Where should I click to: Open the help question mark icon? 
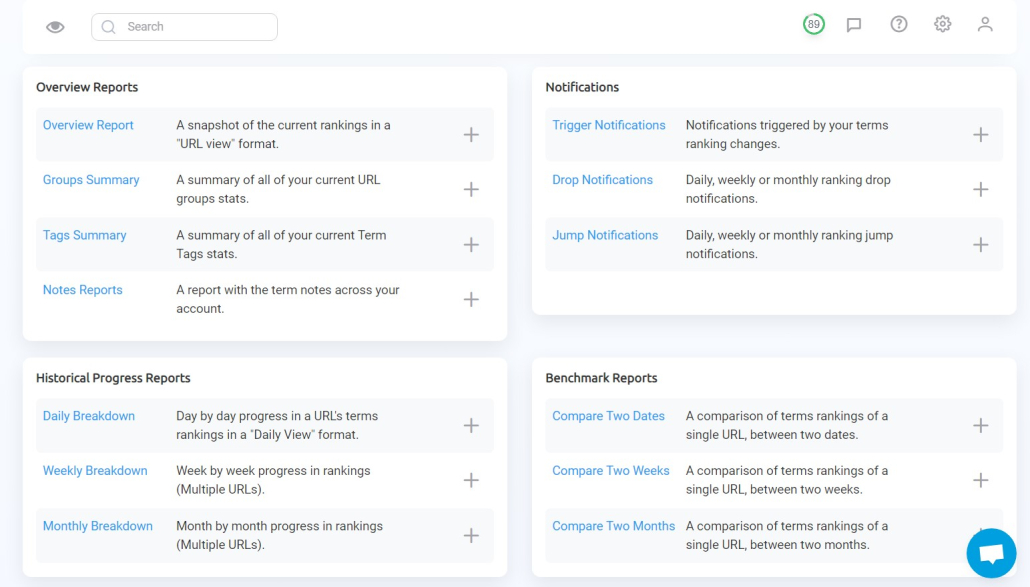[899, 24]
